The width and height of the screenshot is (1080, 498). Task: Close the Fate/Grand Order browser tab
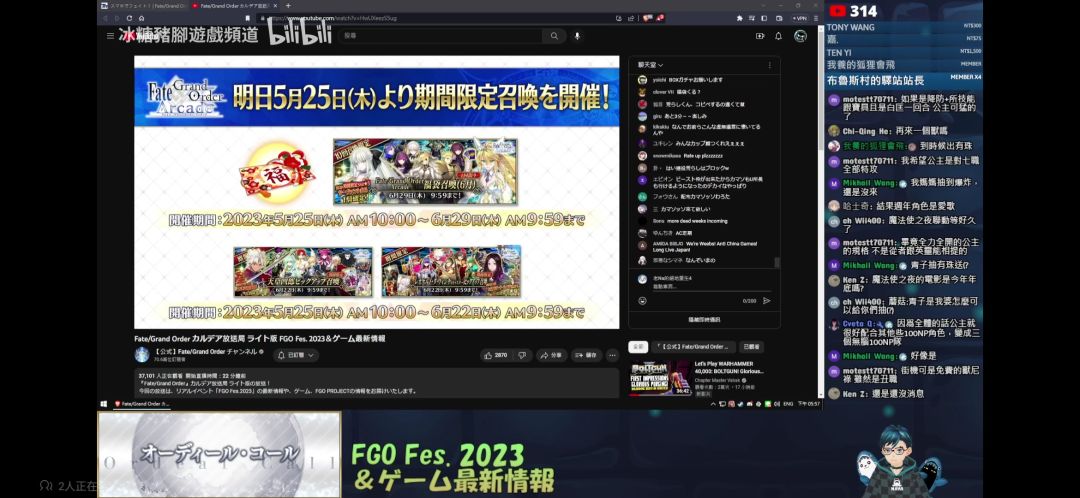[278, 6]
